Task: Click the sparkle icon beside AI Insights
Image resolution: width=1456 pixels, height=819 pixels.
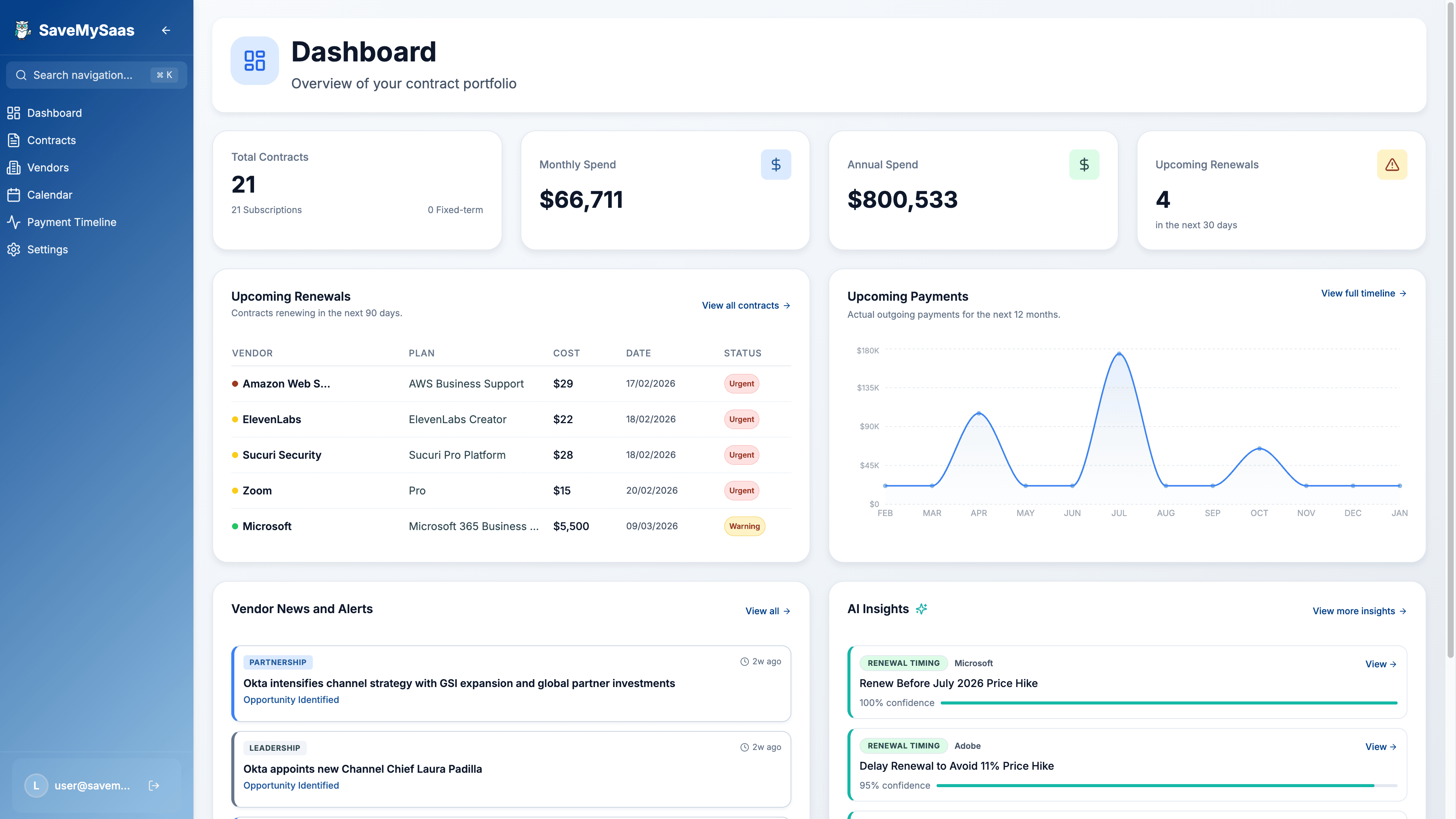Action: tap(922, 609)
